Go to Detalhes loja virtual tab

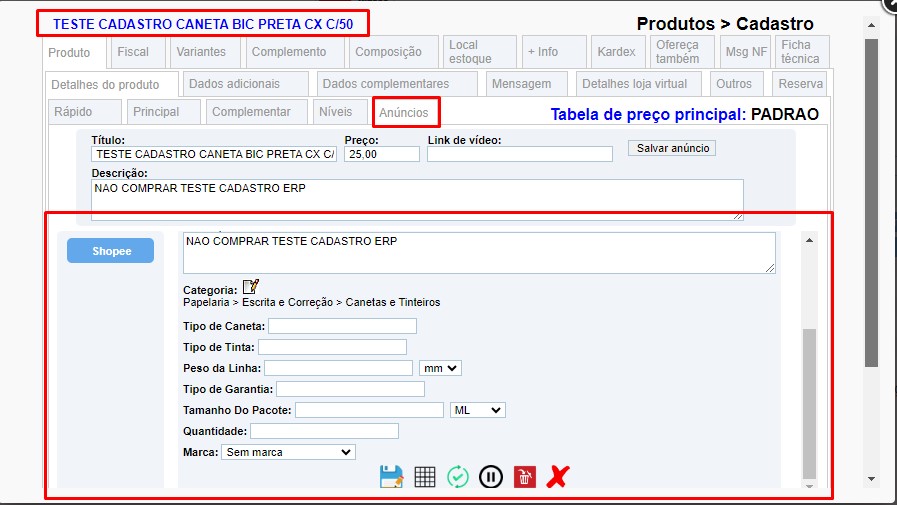point(638,84)
